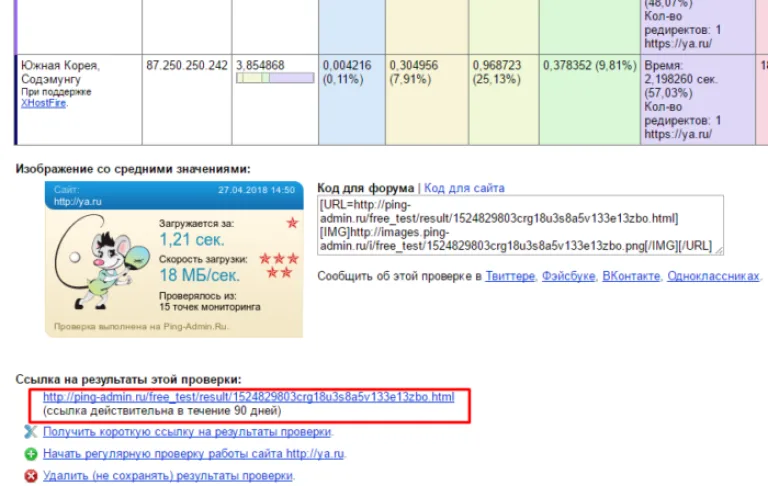
Task: Click the single red star next to Загружается за
Action: pyautogui.click(x=292, y=223)
